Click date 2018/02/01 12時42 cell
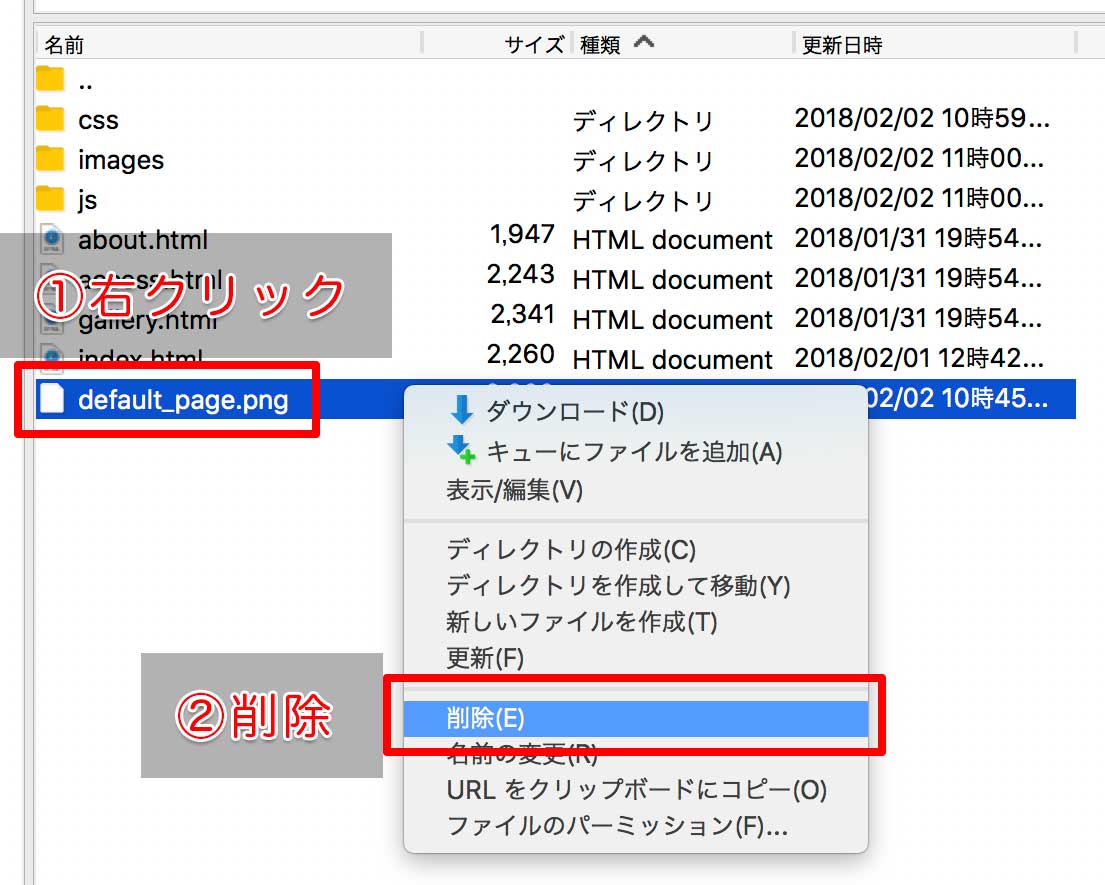 919,359
